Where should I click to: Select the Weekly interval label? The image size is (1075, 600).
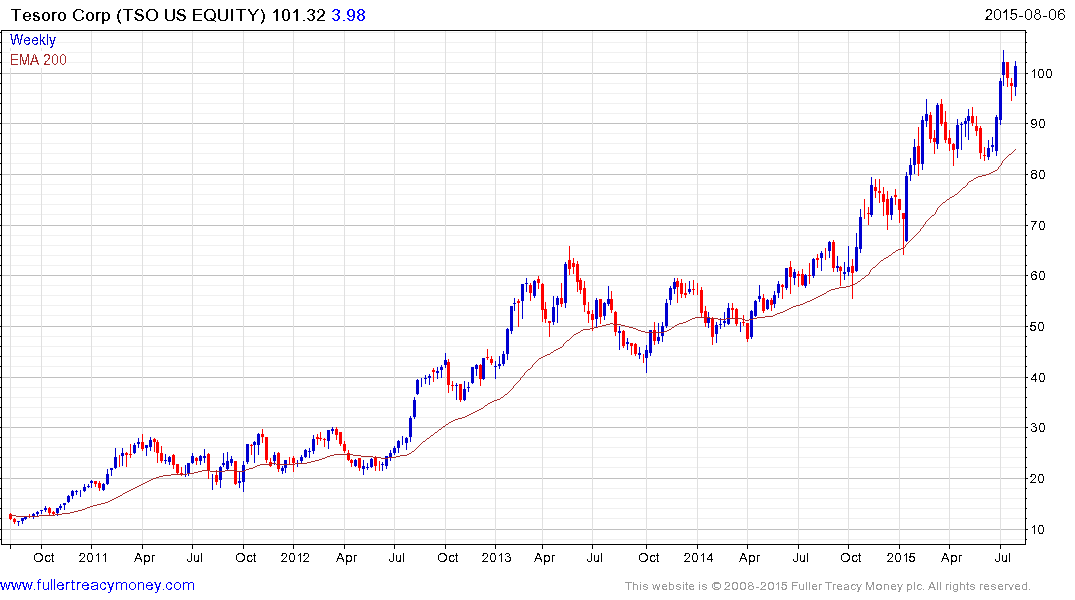tap(33, 40)
